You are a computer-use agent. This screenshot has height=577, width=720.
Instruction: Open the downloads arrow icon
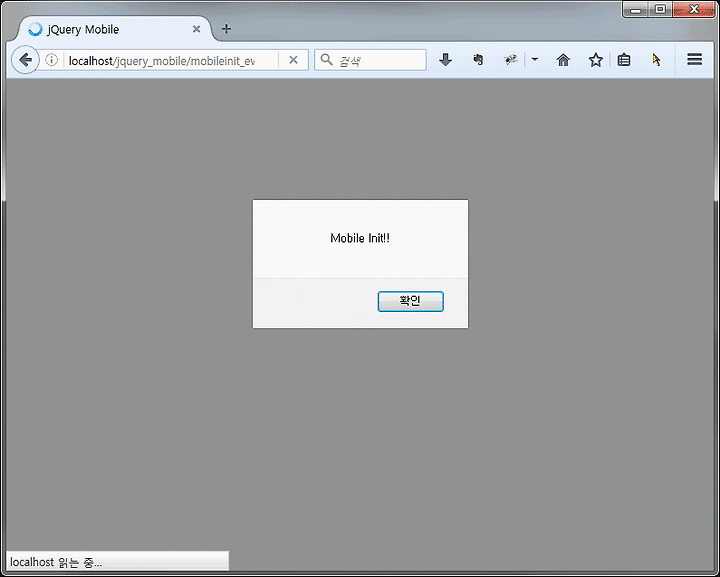point(445,60)
